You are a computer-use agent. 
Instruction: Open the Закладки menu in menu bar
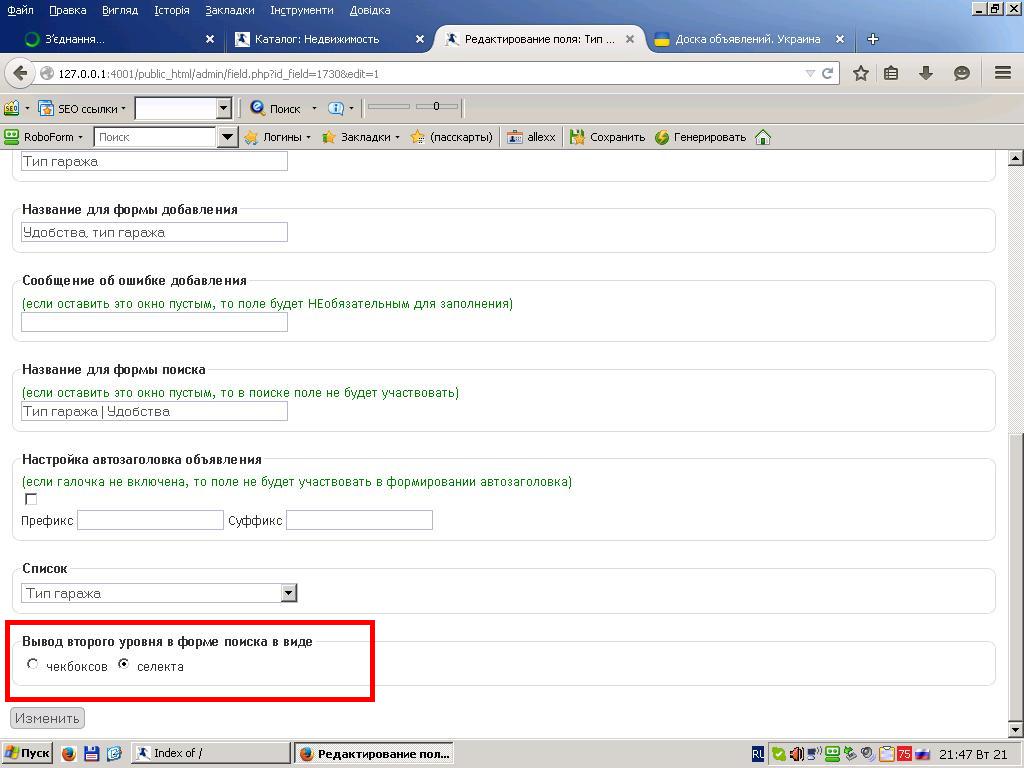tap(230, 10)
